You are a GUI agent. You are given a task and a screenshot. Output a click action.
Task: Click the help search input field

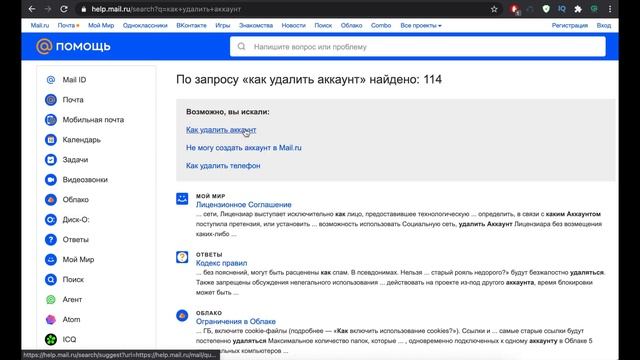pos(418,47)
